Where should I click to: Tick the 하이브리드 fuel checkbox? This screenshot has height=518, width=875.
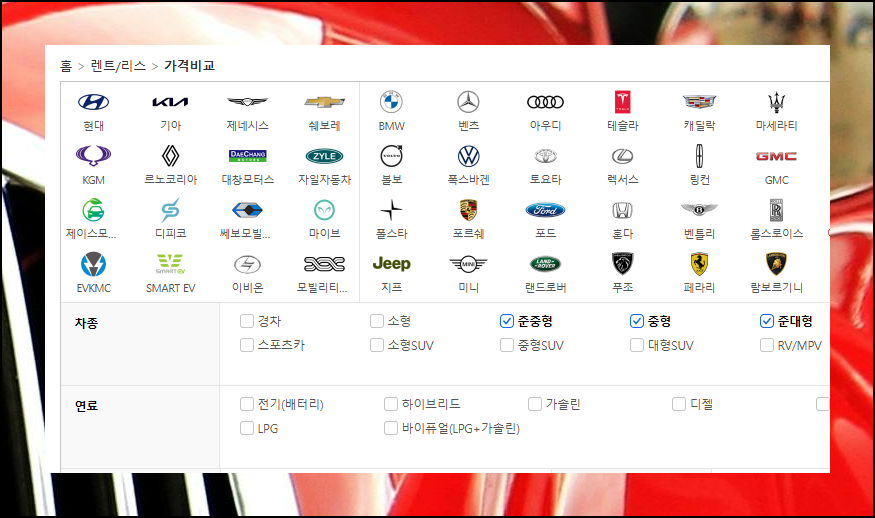tap(391, 404)
